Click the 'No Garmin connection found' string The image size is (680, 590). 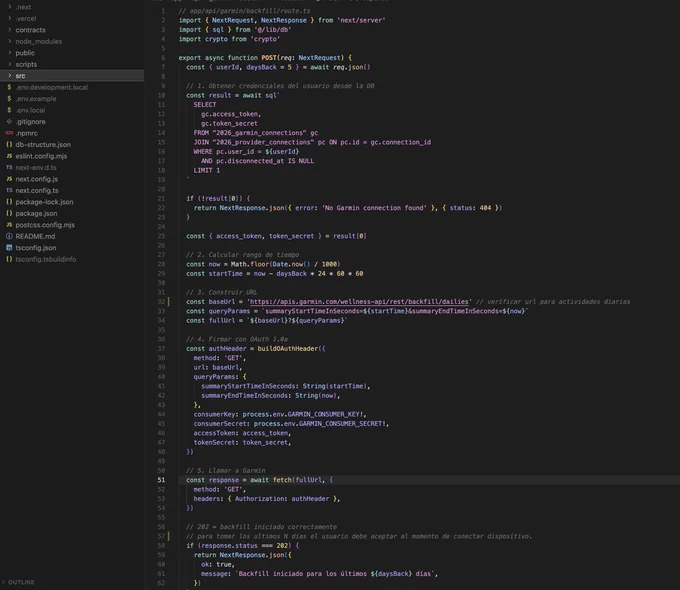(x=374, y=208)
